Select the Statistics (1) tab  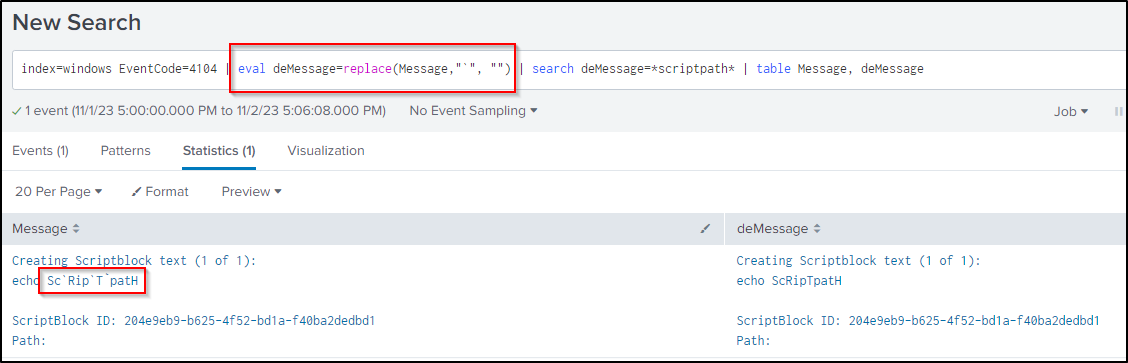(219, 151)
